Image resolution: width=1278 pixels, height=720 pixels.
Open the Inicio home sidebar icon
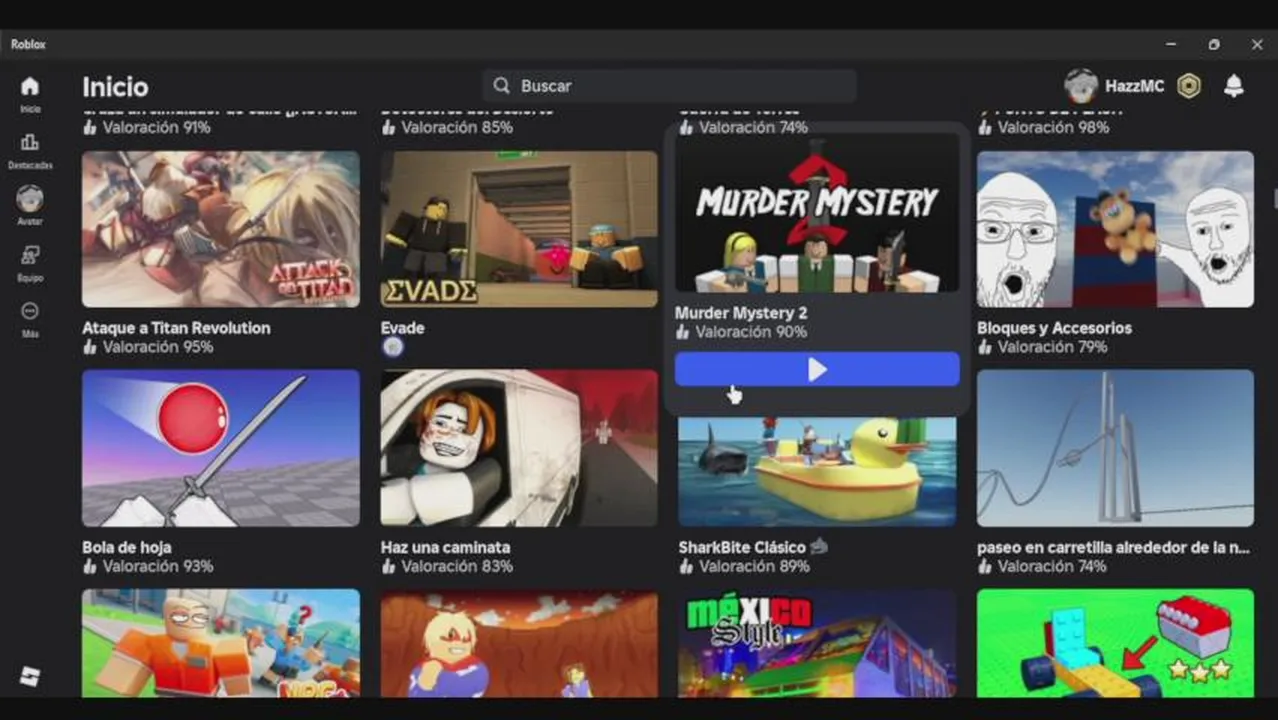click(30, 86)
